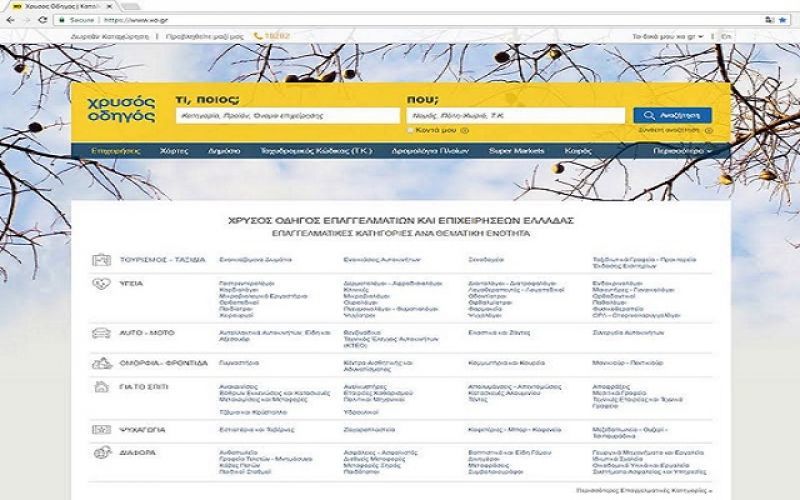This screenshot has height=500, width=800.
Task: Click the Secure padlock icon
Action: pos(62,20)
